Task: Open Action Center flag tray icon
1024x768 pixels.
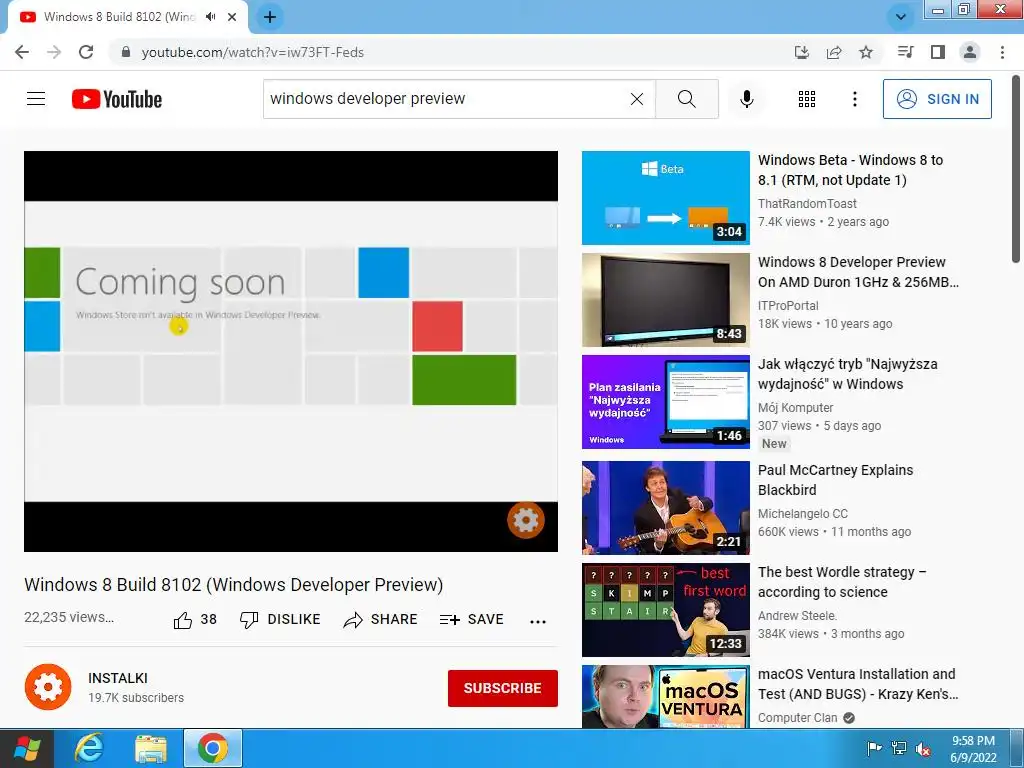Action: [874, 748]
